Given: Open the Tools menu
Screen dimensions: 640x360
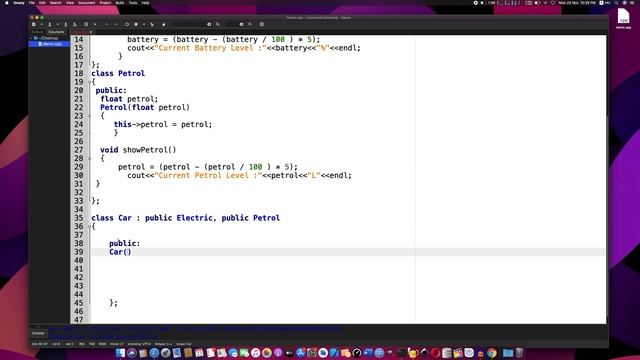Looking at the screenshot, I should coord(133,2).
